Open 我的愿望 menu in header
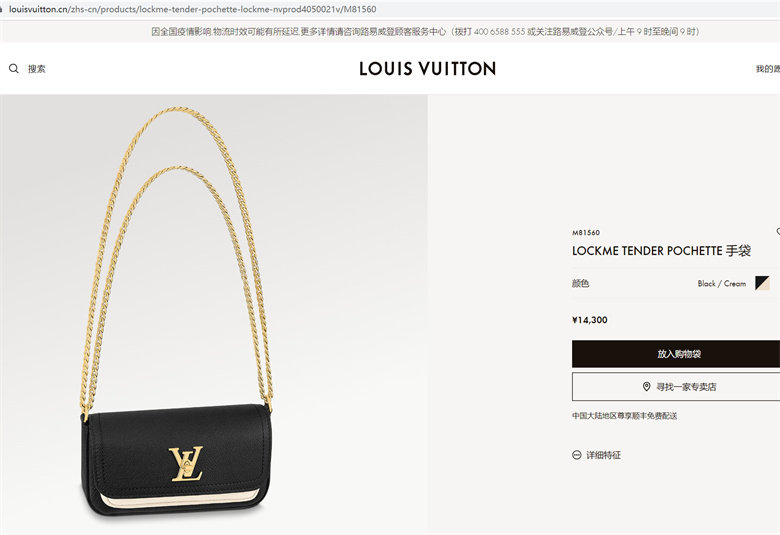780x535 pixels. pos(768,69)
